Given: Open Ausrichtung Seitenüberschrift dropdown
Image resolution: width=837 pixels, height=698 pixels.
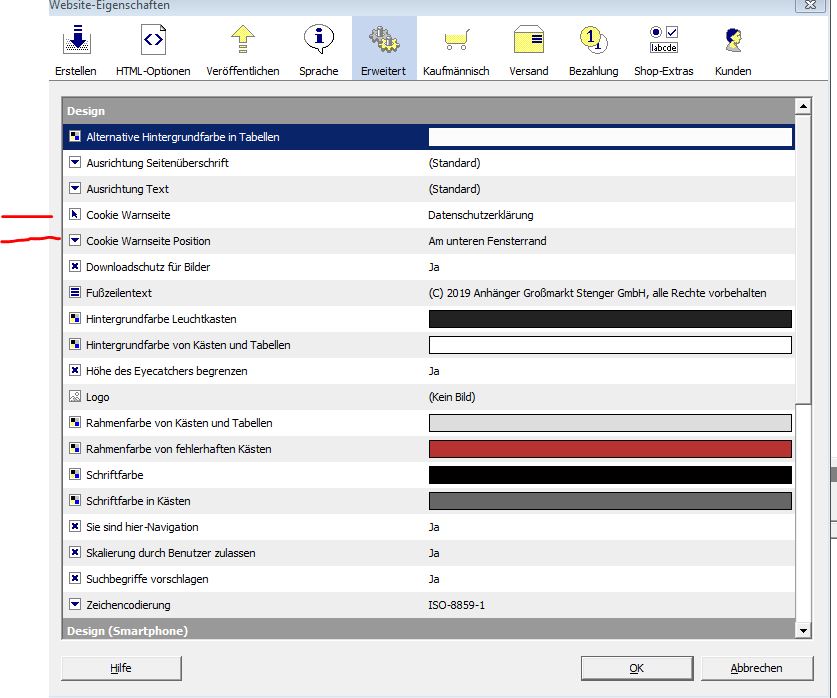Looking at the screenshot, I should tap(75, 163).
